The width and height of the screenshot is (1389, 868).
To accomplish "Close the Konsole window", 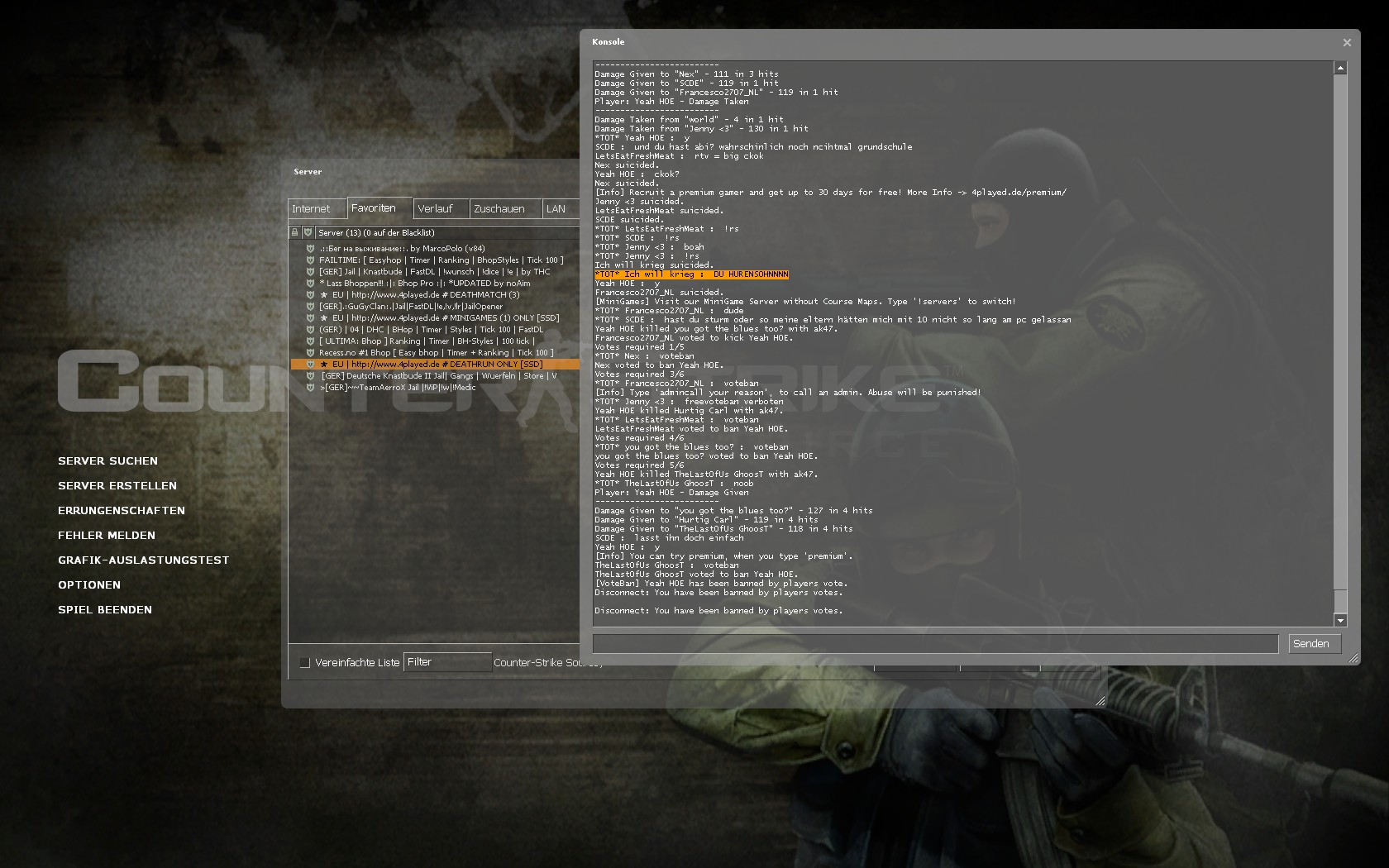I will (x=1347, y=42).
